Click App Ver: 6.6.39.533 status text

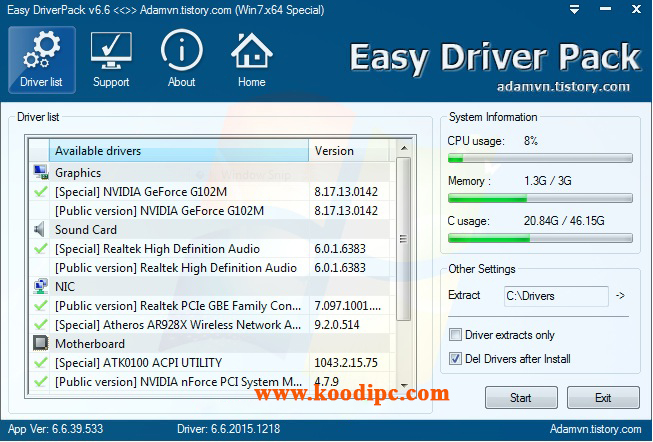point(55,429)
